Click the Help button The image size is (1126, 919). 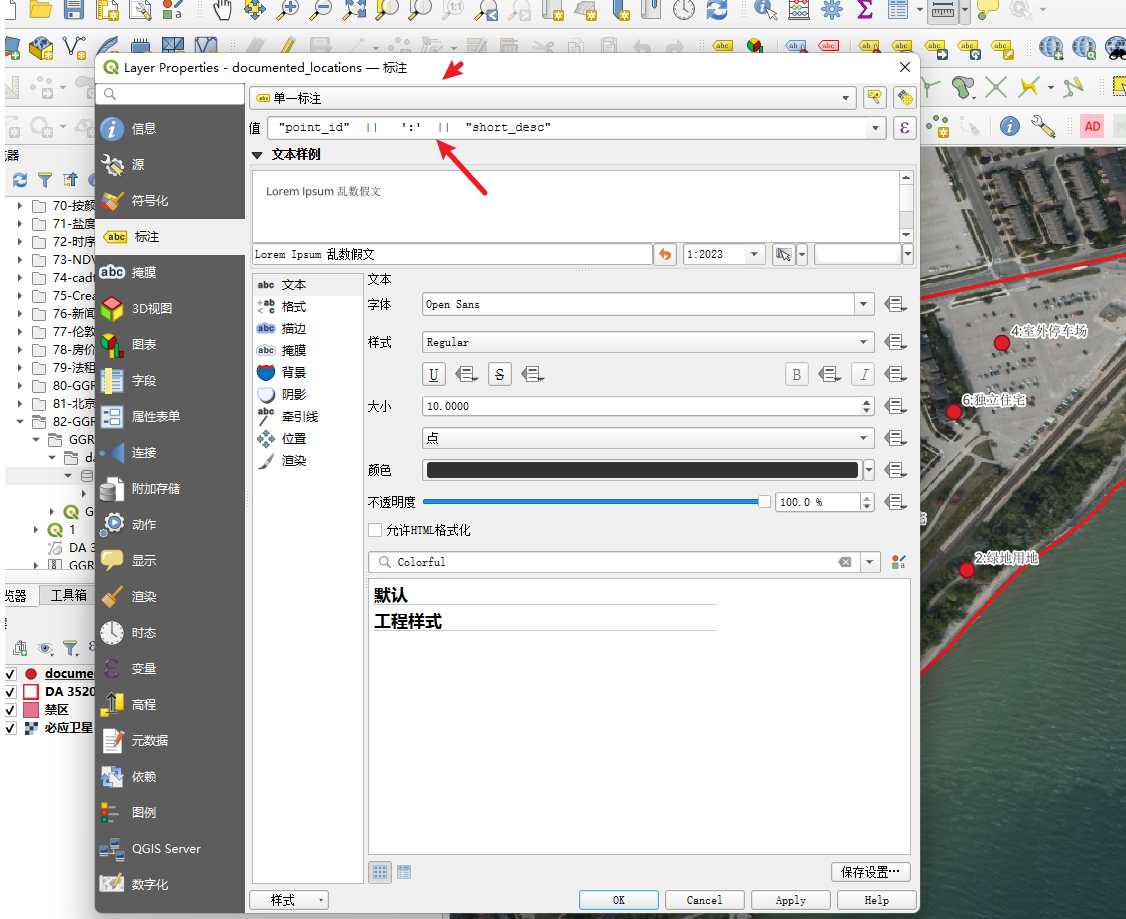[877, 900]
